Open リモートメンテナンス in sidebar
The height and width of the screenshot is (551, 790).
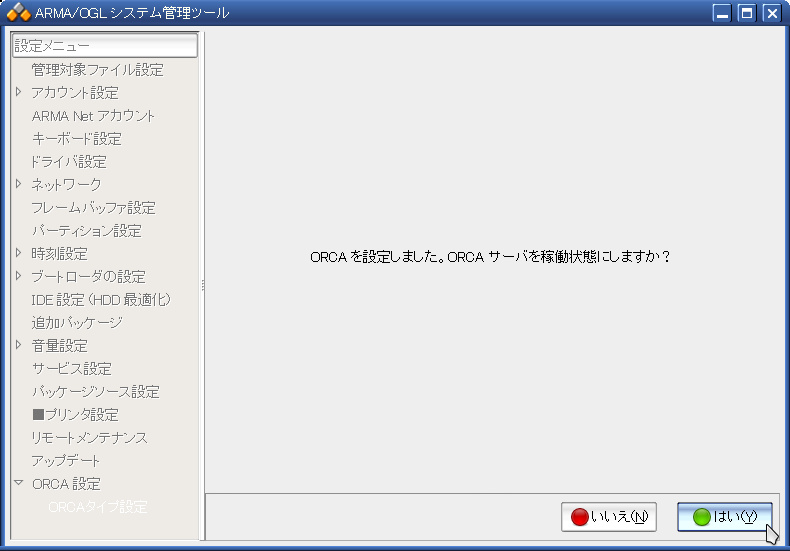pyautogui.click(x=89, y=438)
